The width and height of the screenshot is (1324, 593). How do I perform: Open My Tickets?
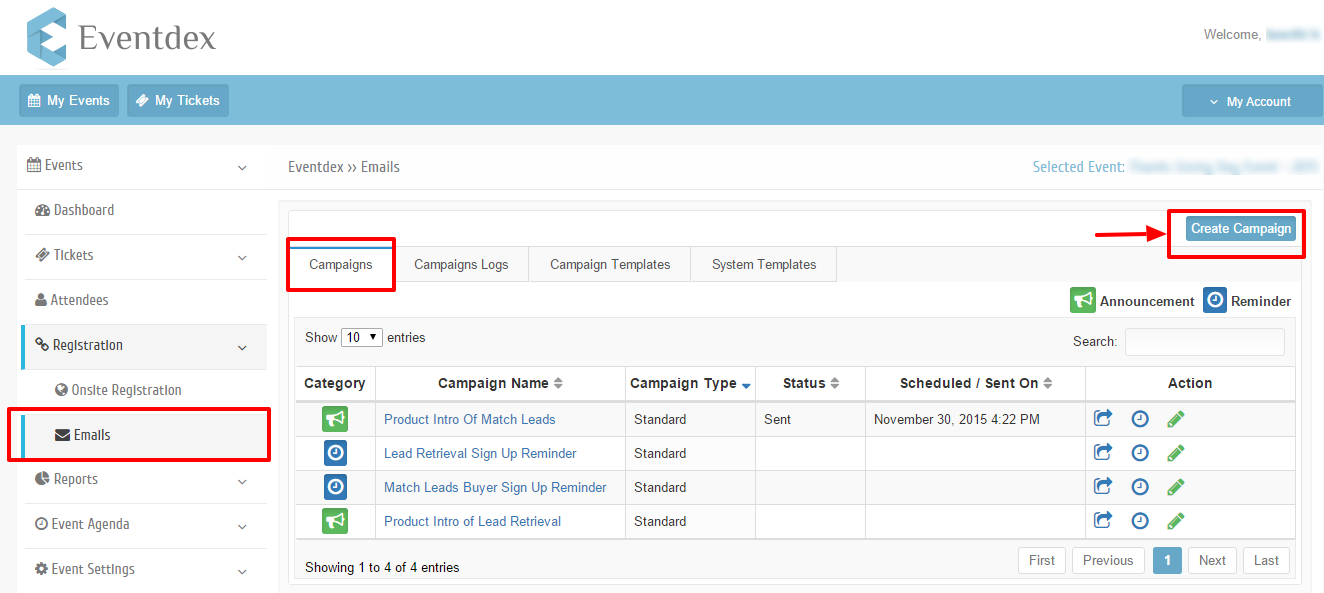(x=178, y=100)
